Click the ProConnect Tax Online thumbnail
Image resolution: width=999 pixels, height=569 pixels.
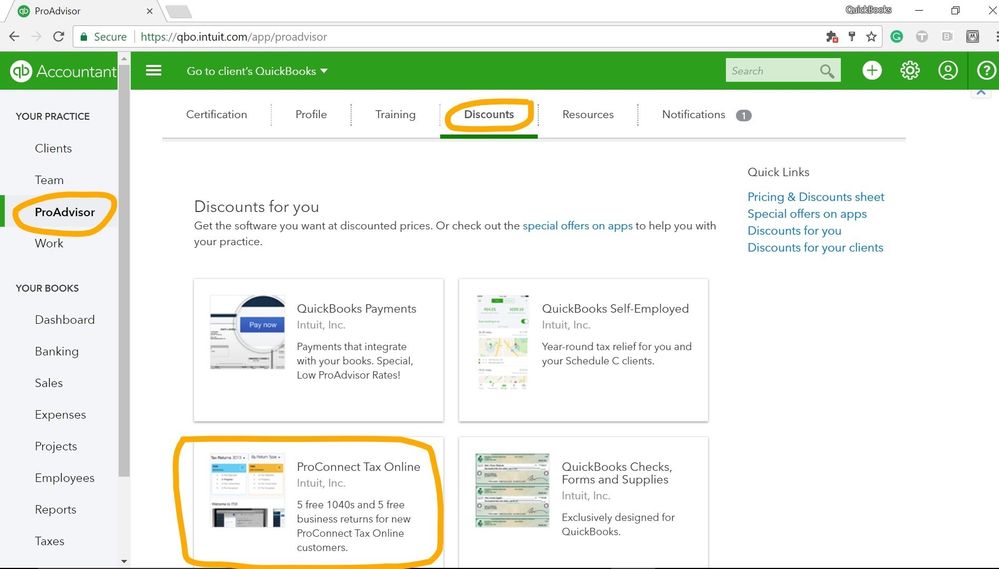tap(247, 491)
